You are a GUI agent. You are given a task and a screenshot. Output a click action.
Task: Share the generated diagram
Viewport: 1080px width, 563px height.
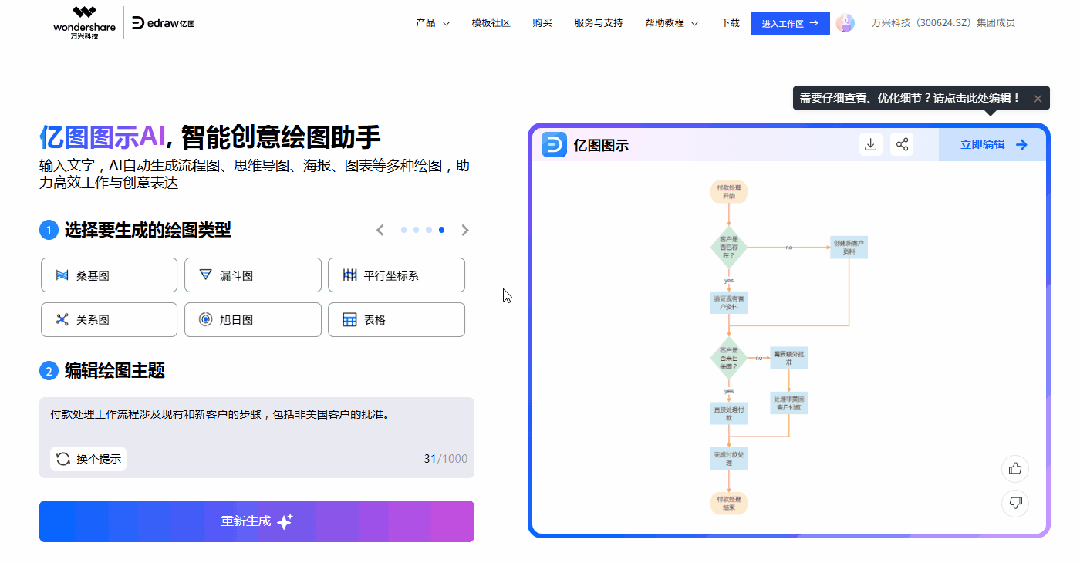click(902, 144)
